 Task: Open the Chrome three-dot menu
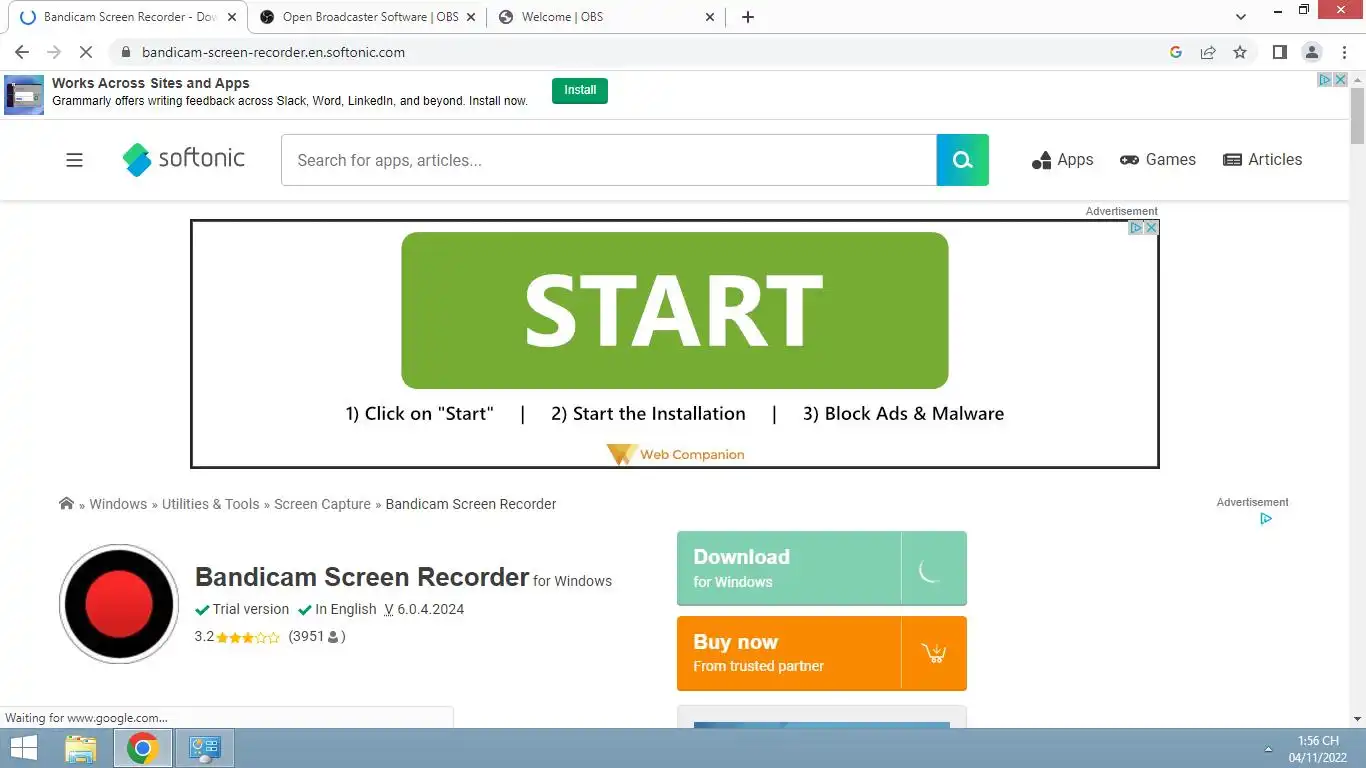tap(1344, 52)
